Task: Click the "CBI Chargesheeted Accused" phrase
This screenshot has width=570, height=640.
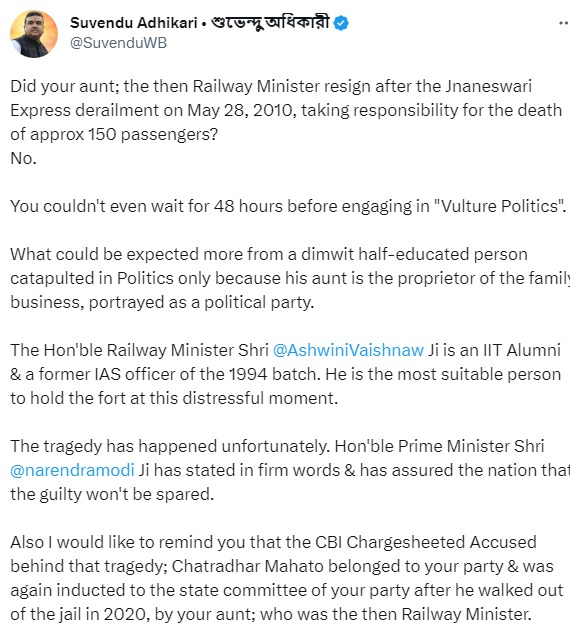Action: click(x=425, y=542)
